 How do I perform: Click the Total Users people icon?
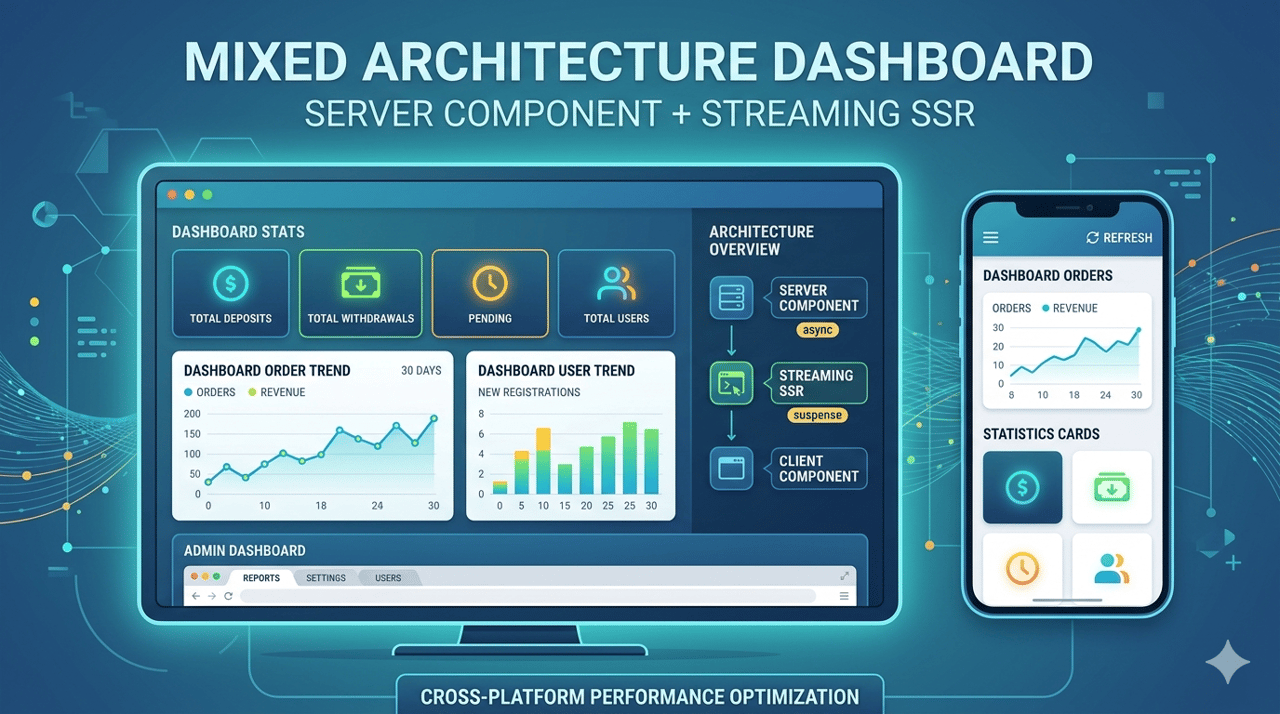coord(616,284)
